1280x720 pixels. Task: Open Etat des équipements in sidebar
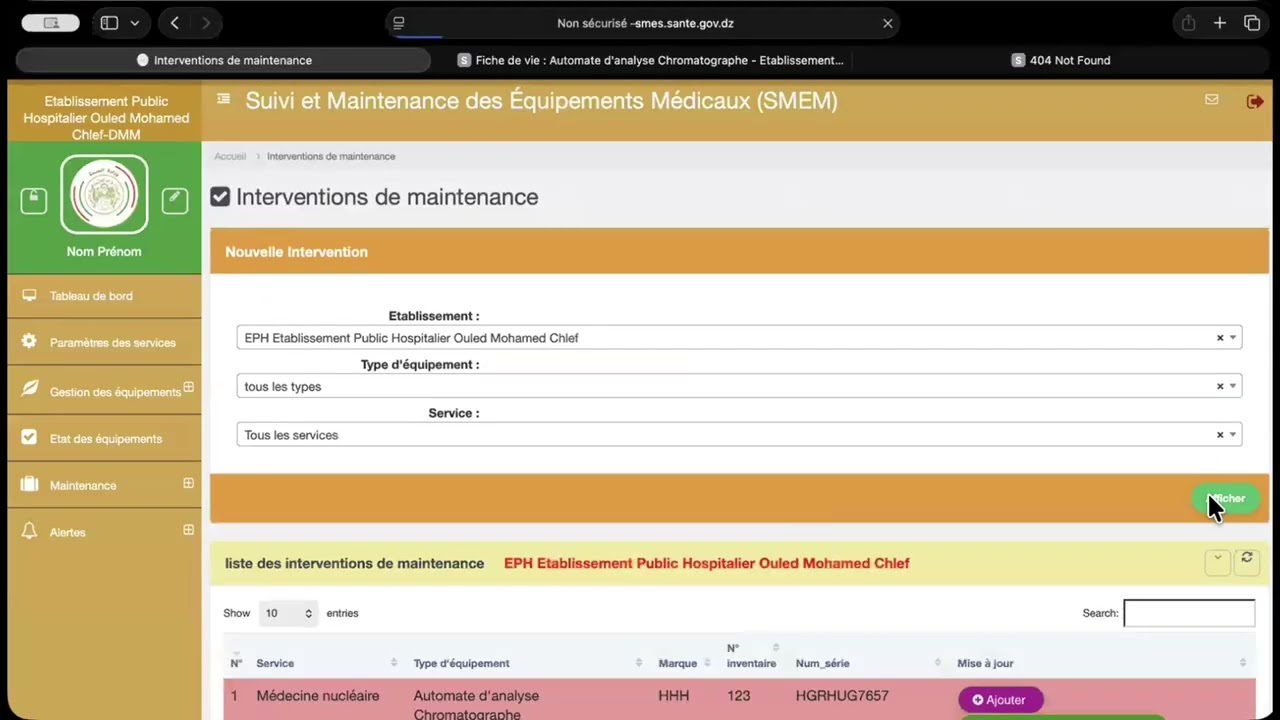coord(104,438)
